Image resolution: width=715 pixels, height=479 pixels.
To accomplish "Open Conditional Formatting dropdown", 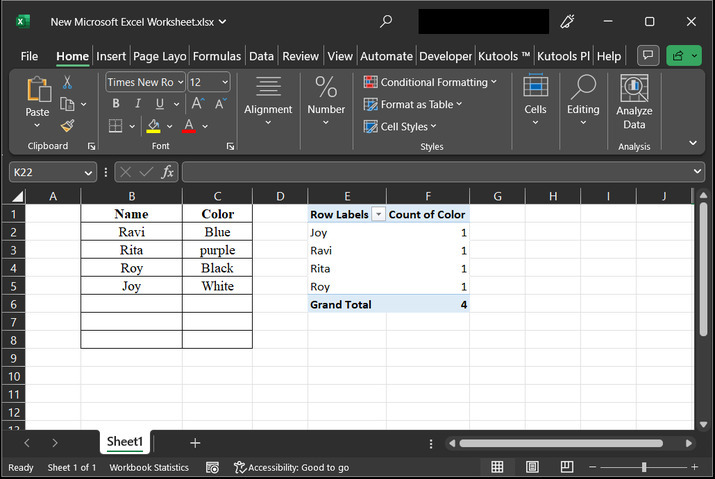I will coord(430,83).
